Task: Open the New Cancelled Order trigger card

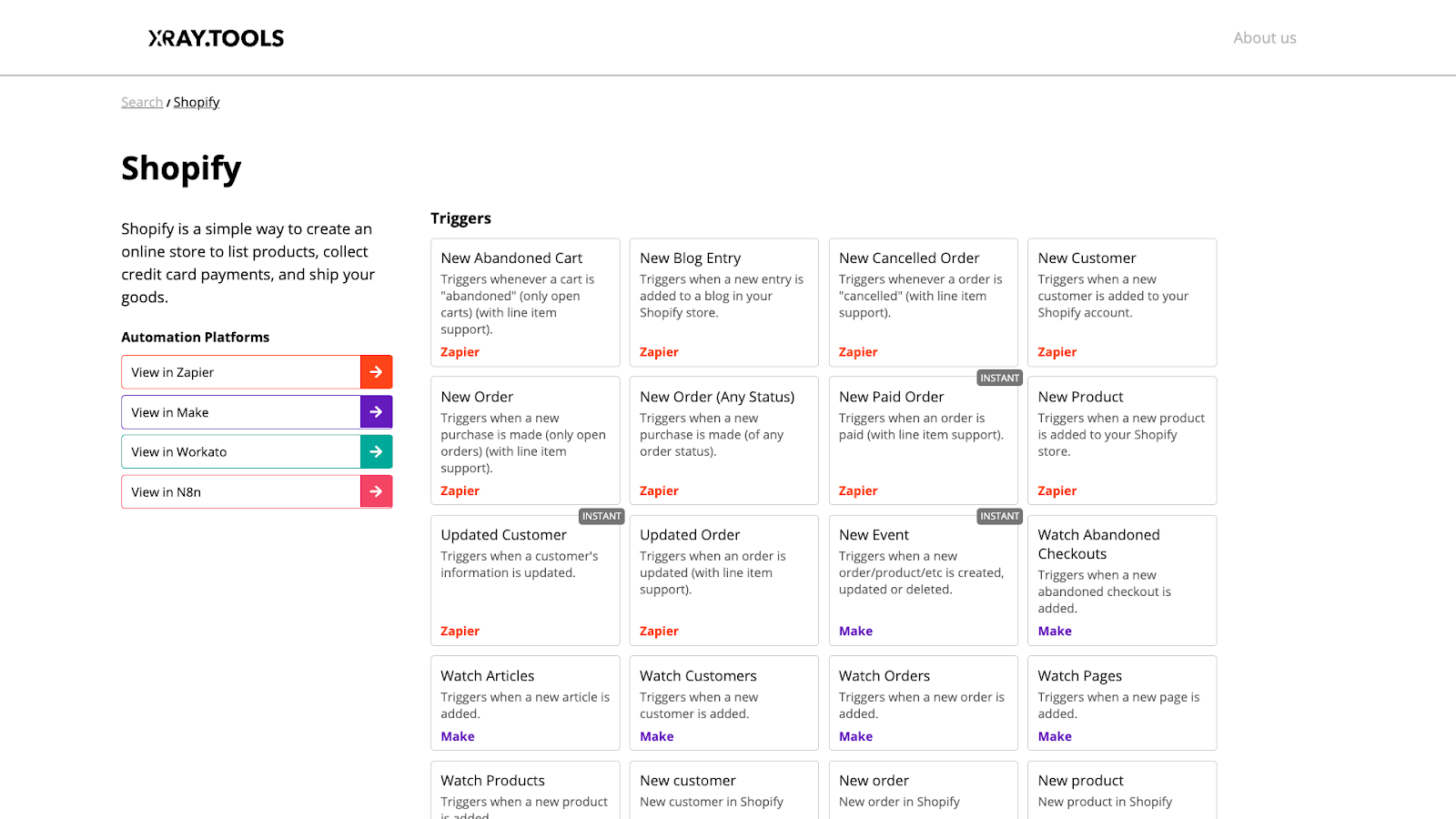Action: click(923, 303)
